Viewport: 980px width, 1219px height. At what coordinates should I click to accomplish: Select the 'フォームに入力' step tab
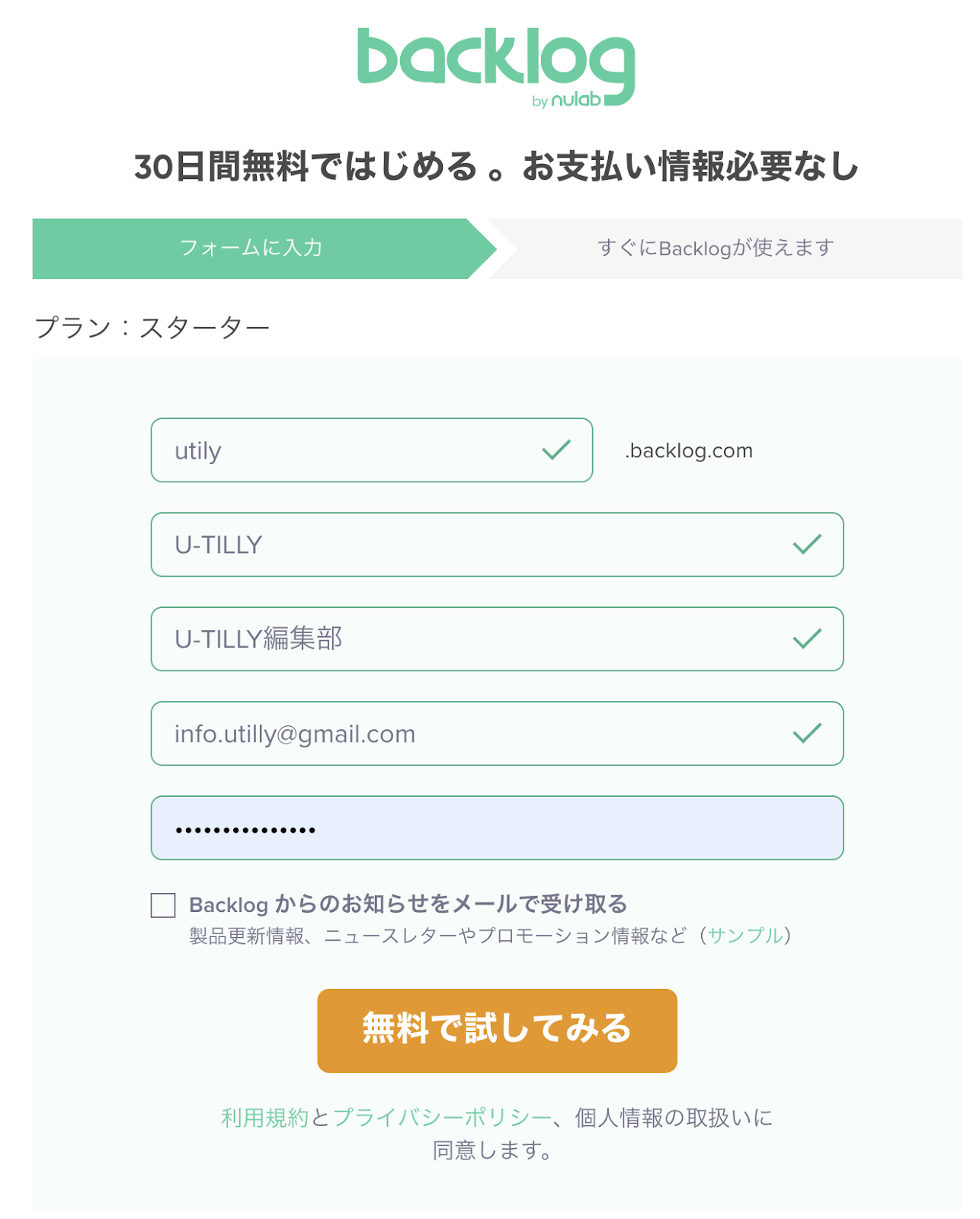coord(251,248)
